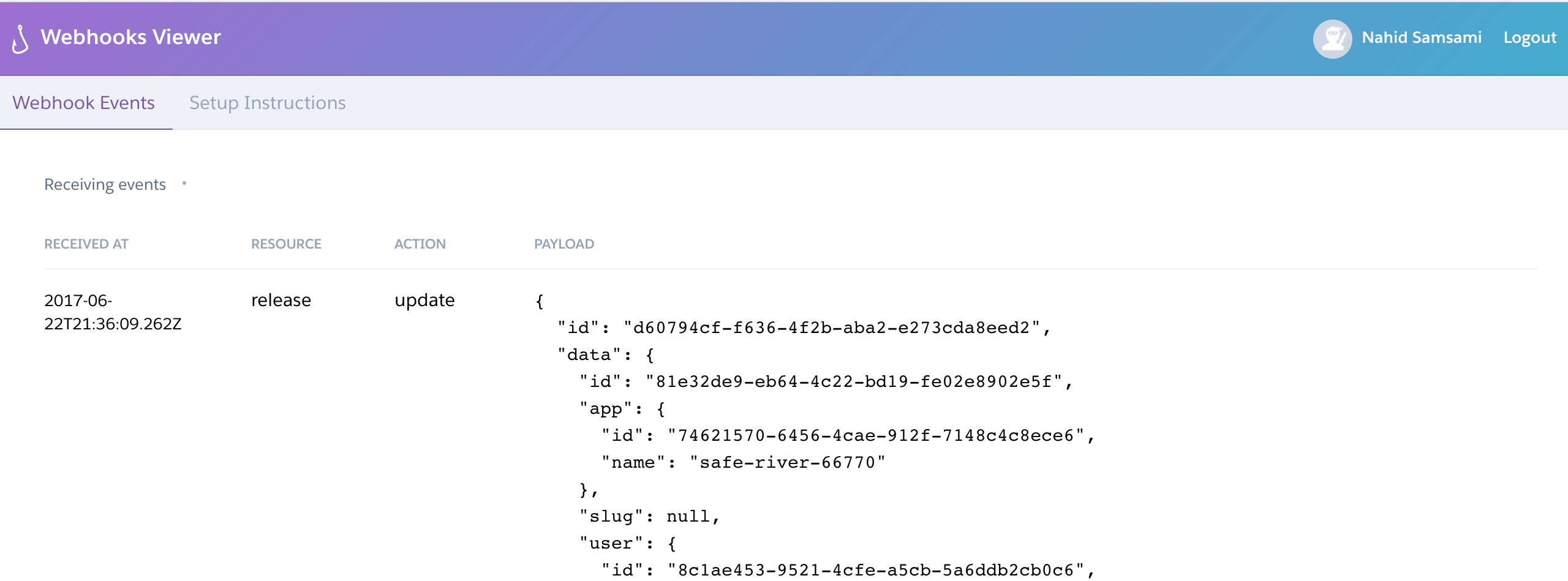Click the Logout link
Viewport: 1568px width, 581px height.
pos(1529,37)
